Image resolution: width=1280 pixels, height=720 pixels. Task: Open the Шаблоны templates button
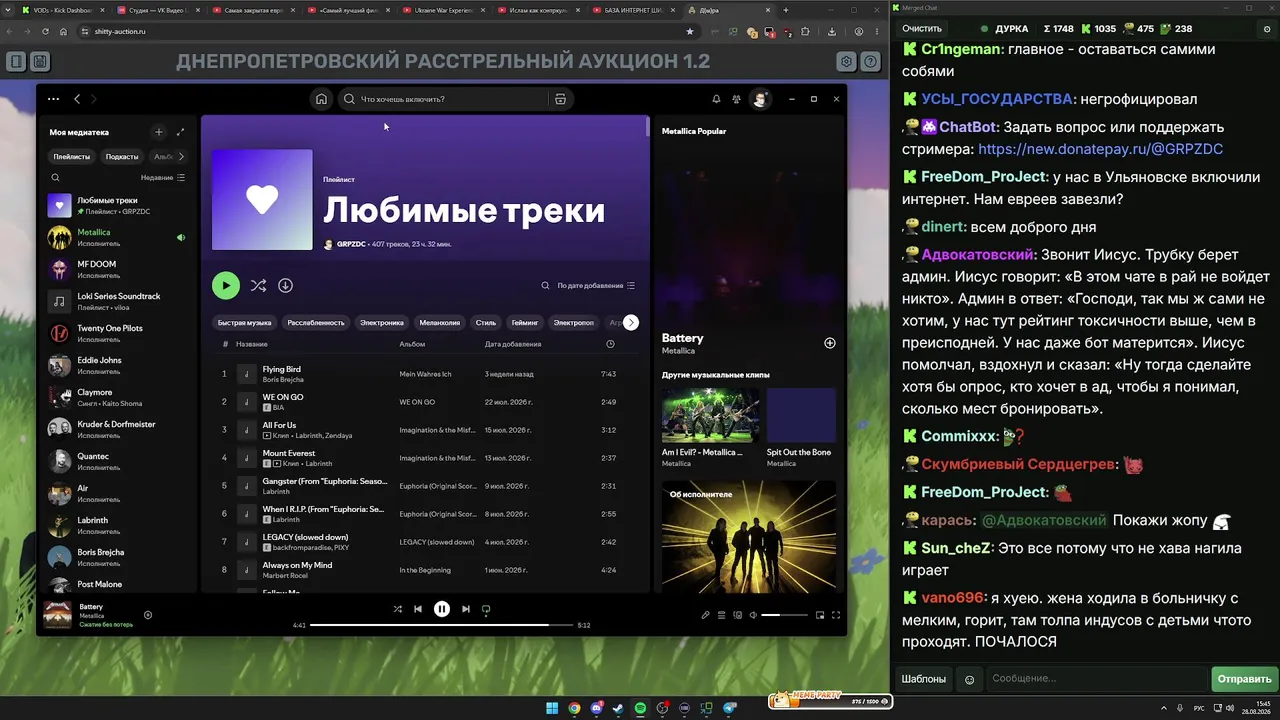pyautogui.click(x=924, y=679)
